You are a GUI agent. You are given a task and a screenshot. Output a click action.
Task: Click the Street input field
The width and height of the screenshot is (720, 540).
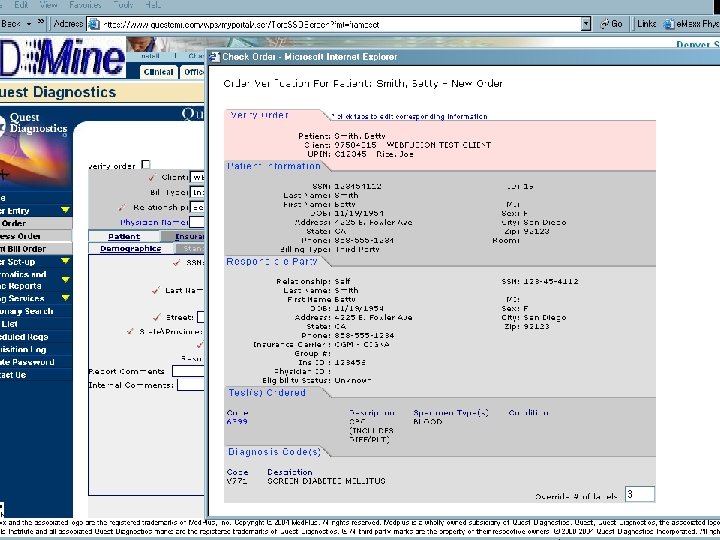(x=201, y=317)
